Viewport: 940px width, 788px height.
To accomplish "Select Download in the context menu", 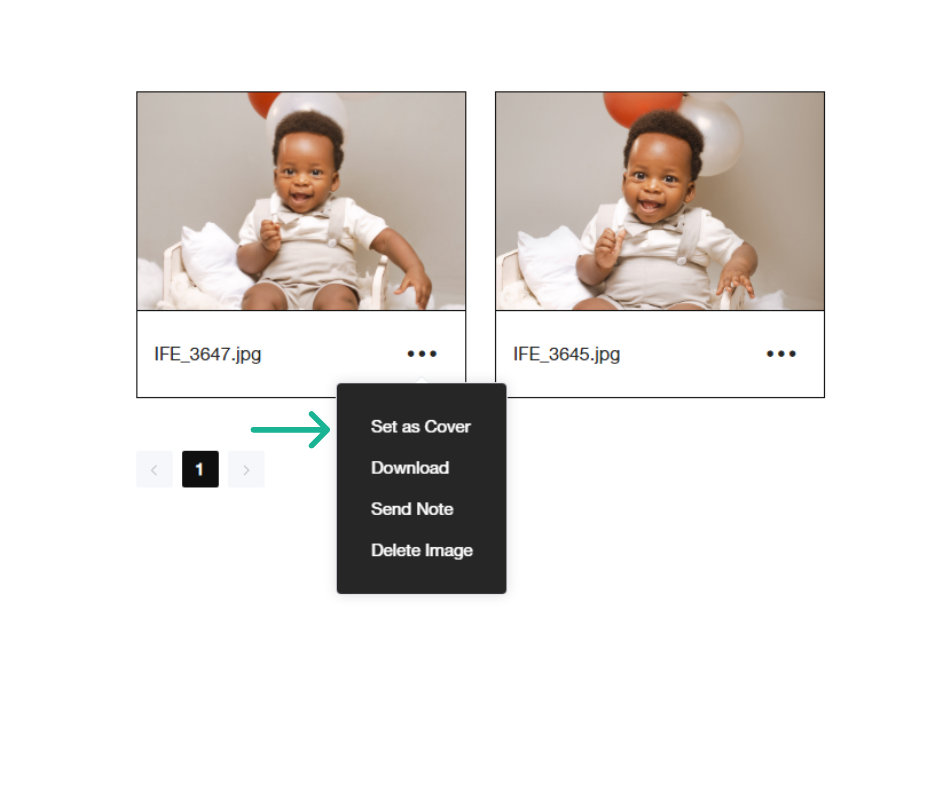I will 410,468.
